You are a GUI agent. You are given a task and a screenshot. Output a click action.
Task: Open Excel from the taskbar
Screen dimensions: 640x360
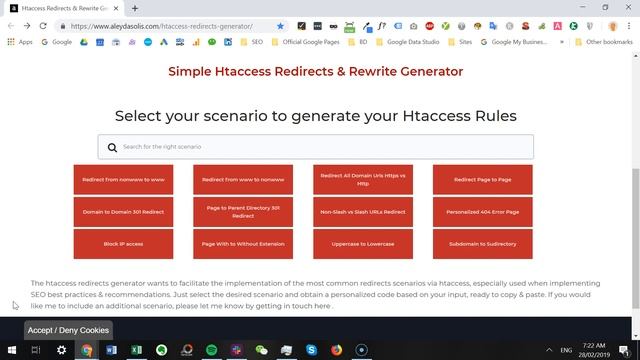point(137,350)
